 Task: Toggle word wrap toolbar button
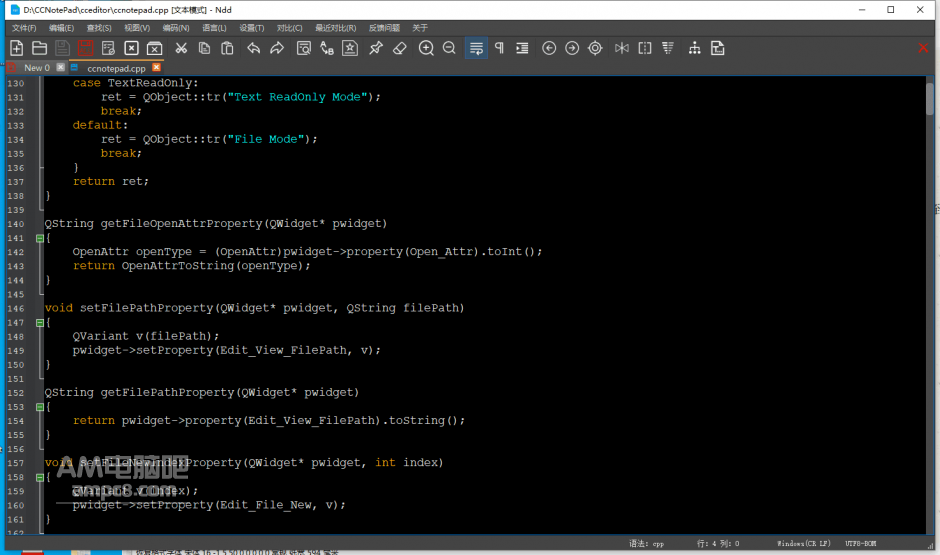(477, 49)
